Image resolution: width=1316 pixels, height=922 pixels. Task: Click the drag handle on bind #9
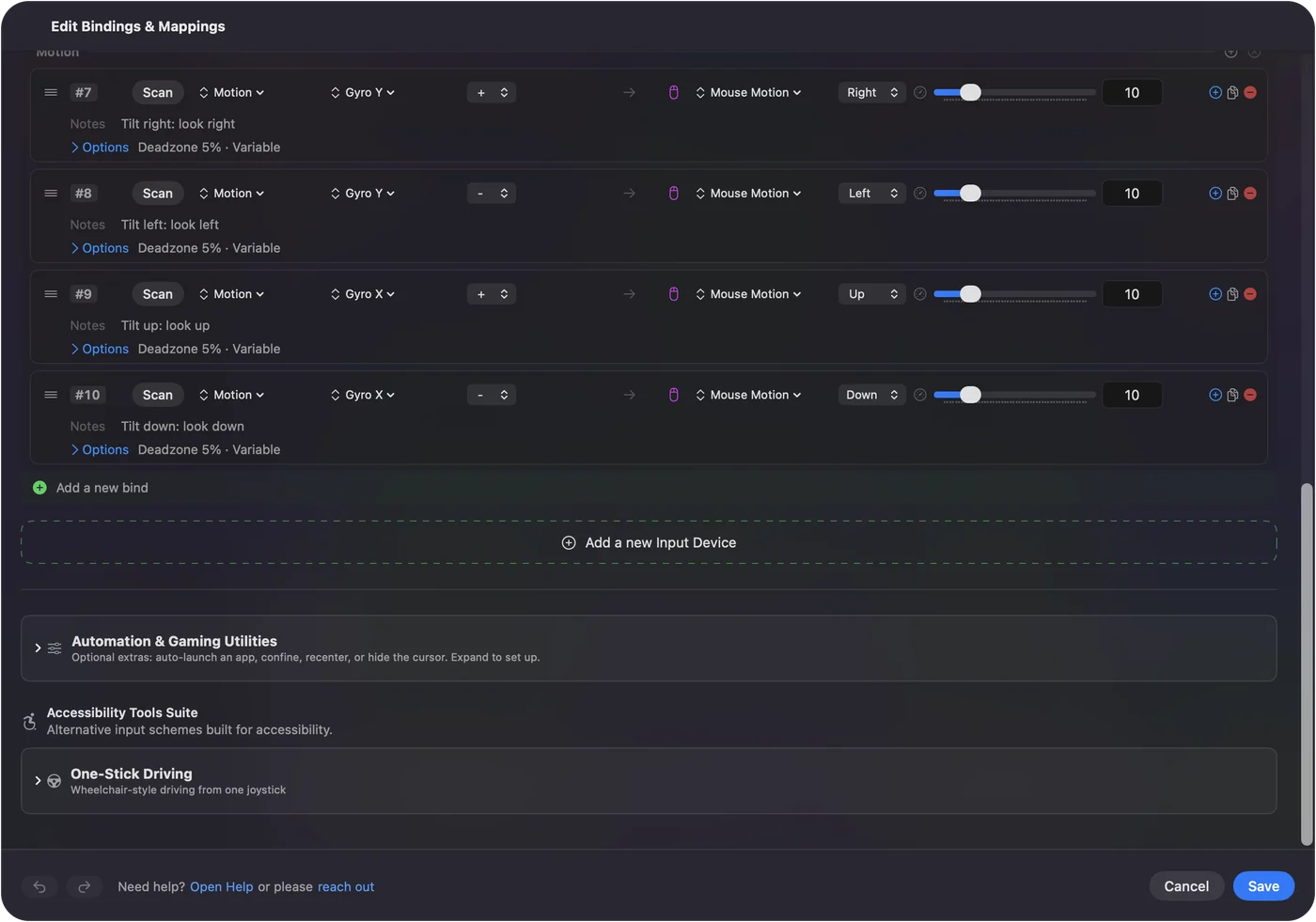tap(51, 294)
